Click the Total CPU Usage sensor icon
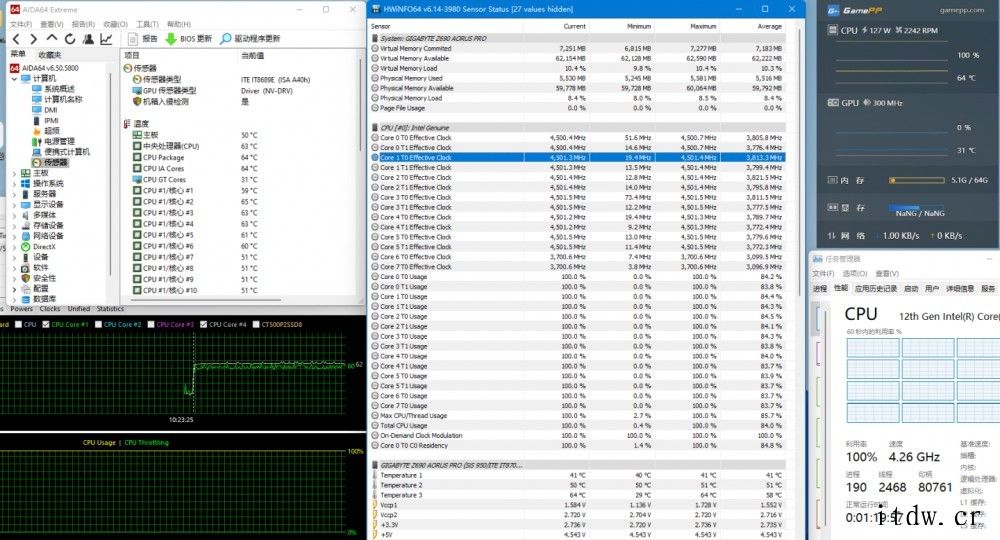This screenshot has width=1000, height=540. (x=375, y=426)
